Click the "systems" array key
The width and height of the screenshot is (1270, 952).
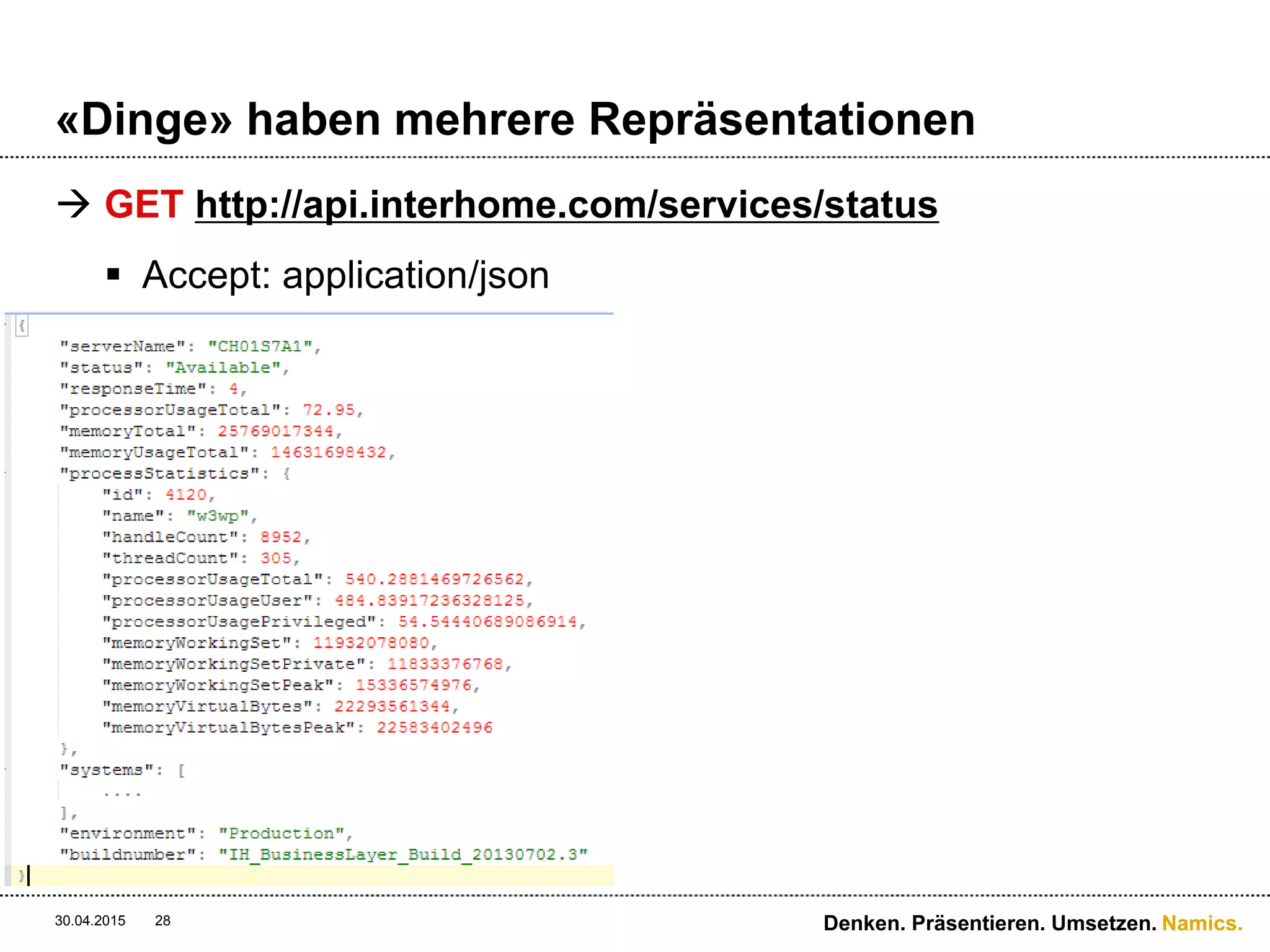point(107,770)
